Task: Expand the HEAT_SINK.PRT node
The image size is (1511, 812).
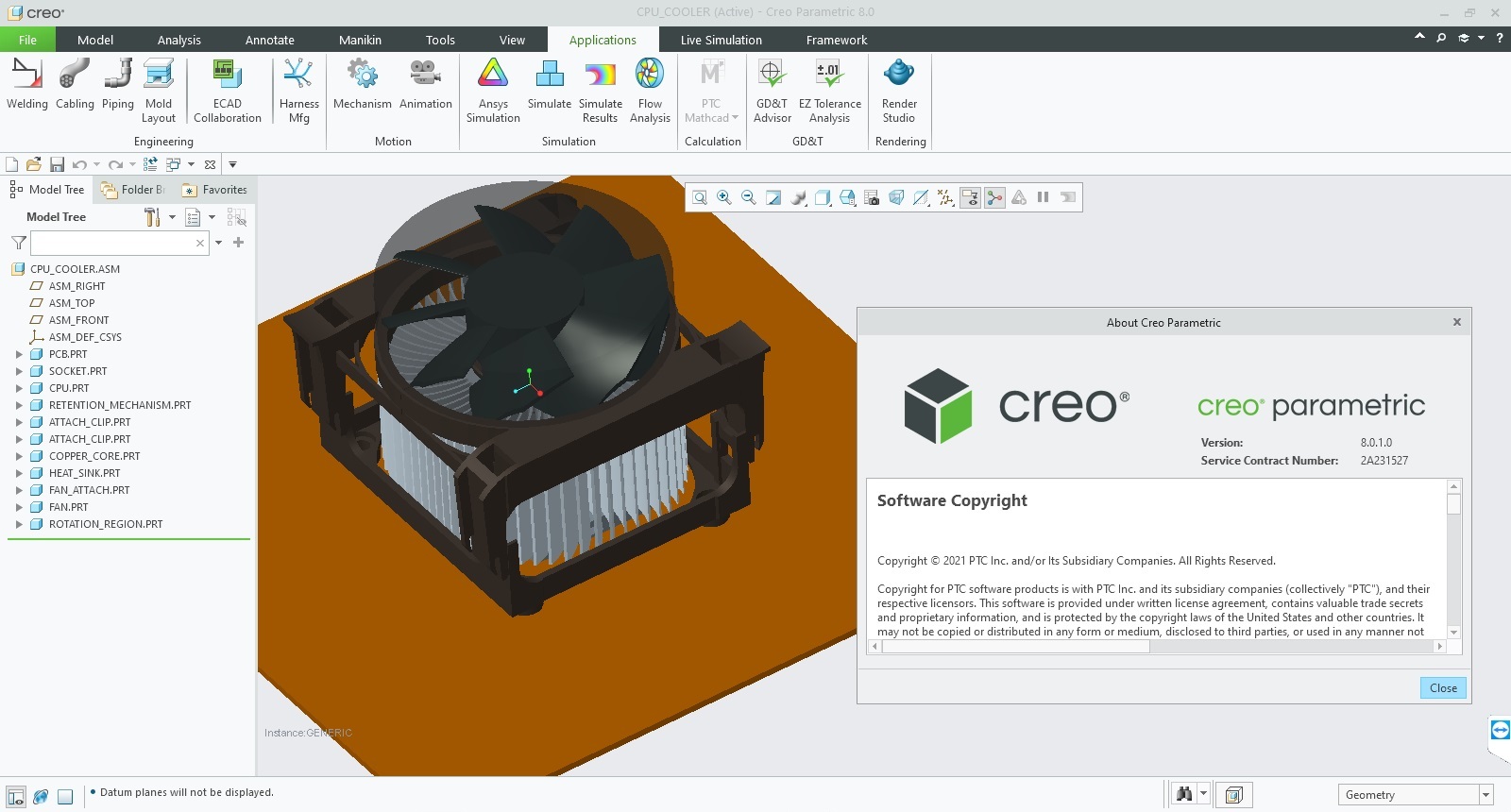Action: (19, 473)
